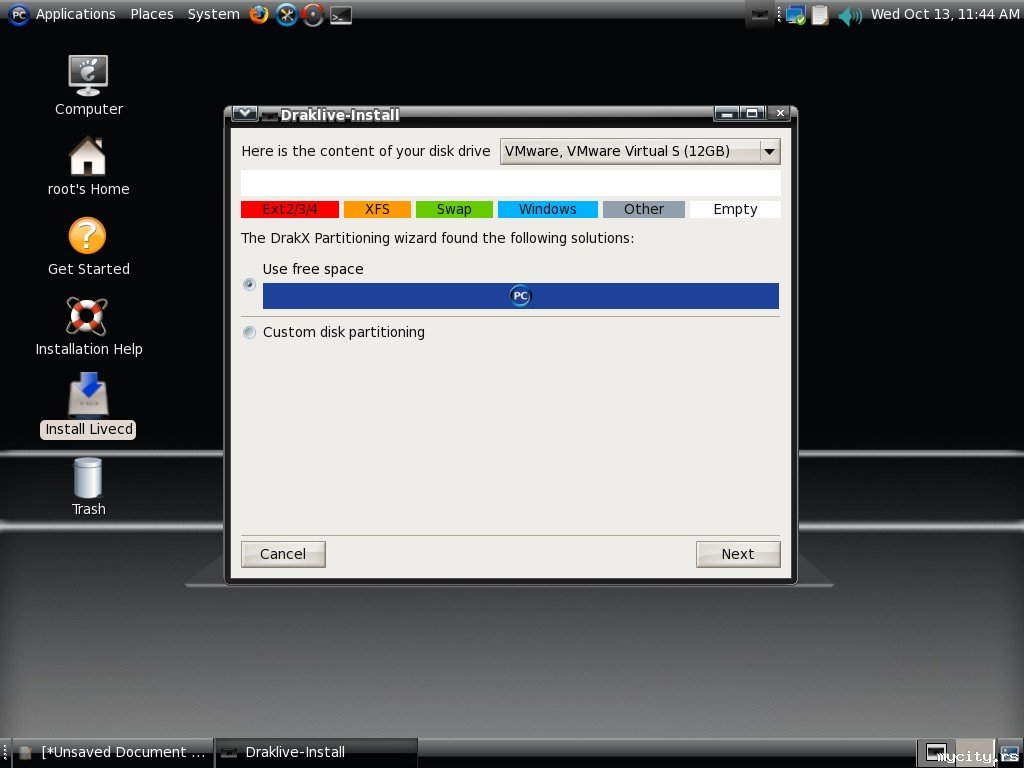Select the Installation Help desktop icon
The width and height of the screenshot is (1024, 768).
pos(88,327)
